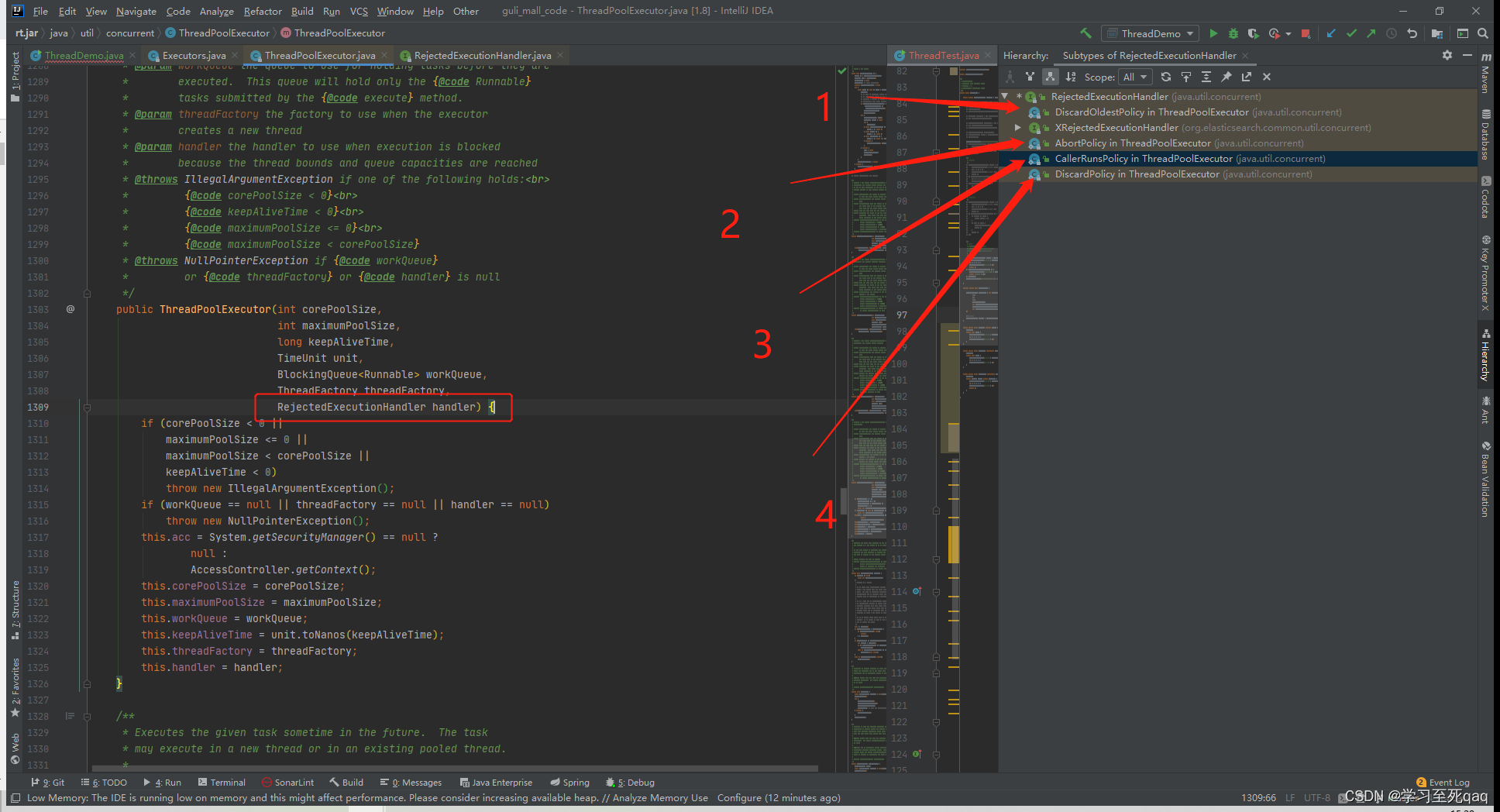Image resolution: width=1500 pixels, height=812 pixels.
Task: Toggle the Maven tool window stripe
Action: [1485, 74]
